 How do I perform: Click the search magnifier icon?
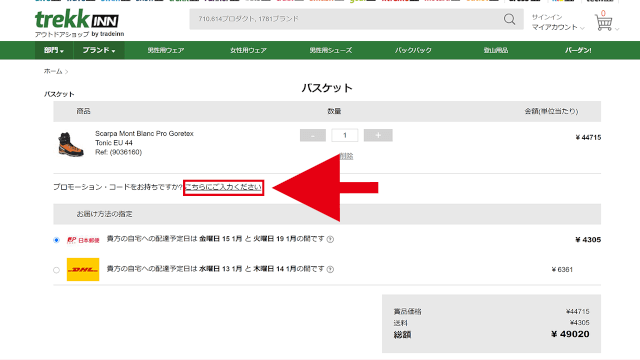509,19
